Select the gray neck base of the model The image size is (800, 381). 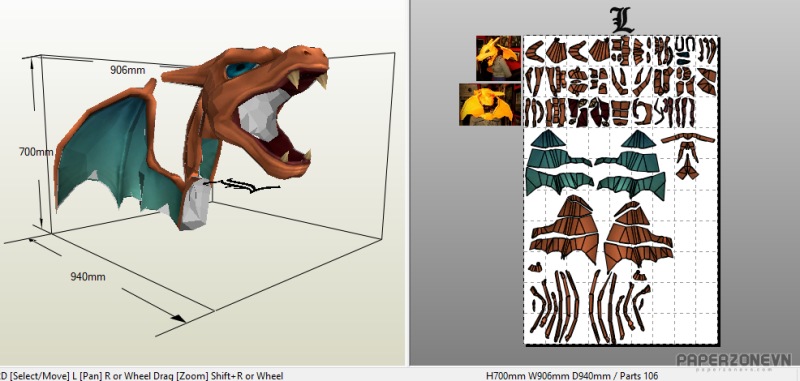click(x=196, y=205)
